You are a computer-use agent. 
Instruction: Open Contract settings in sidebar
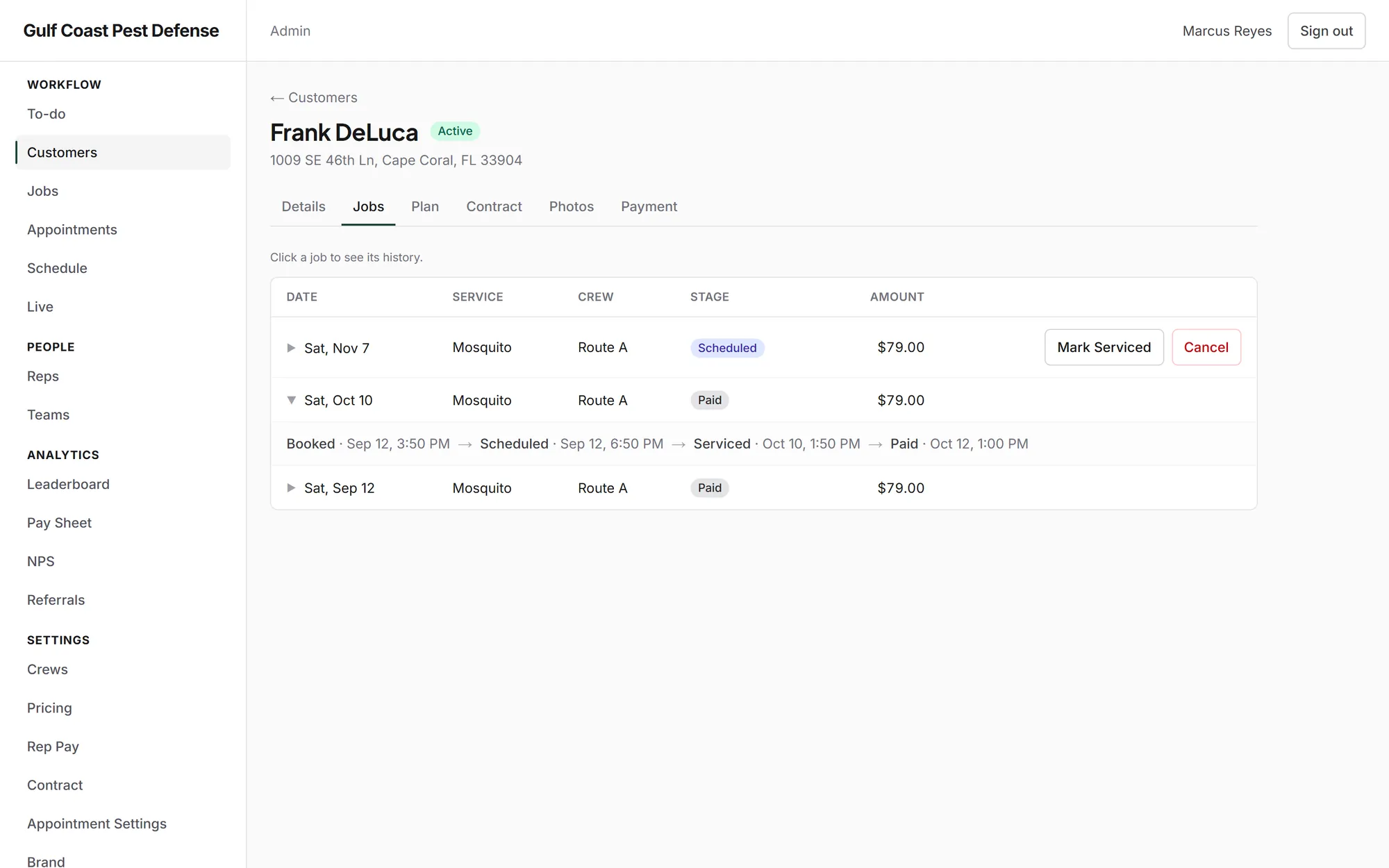[x=123, y=785]
